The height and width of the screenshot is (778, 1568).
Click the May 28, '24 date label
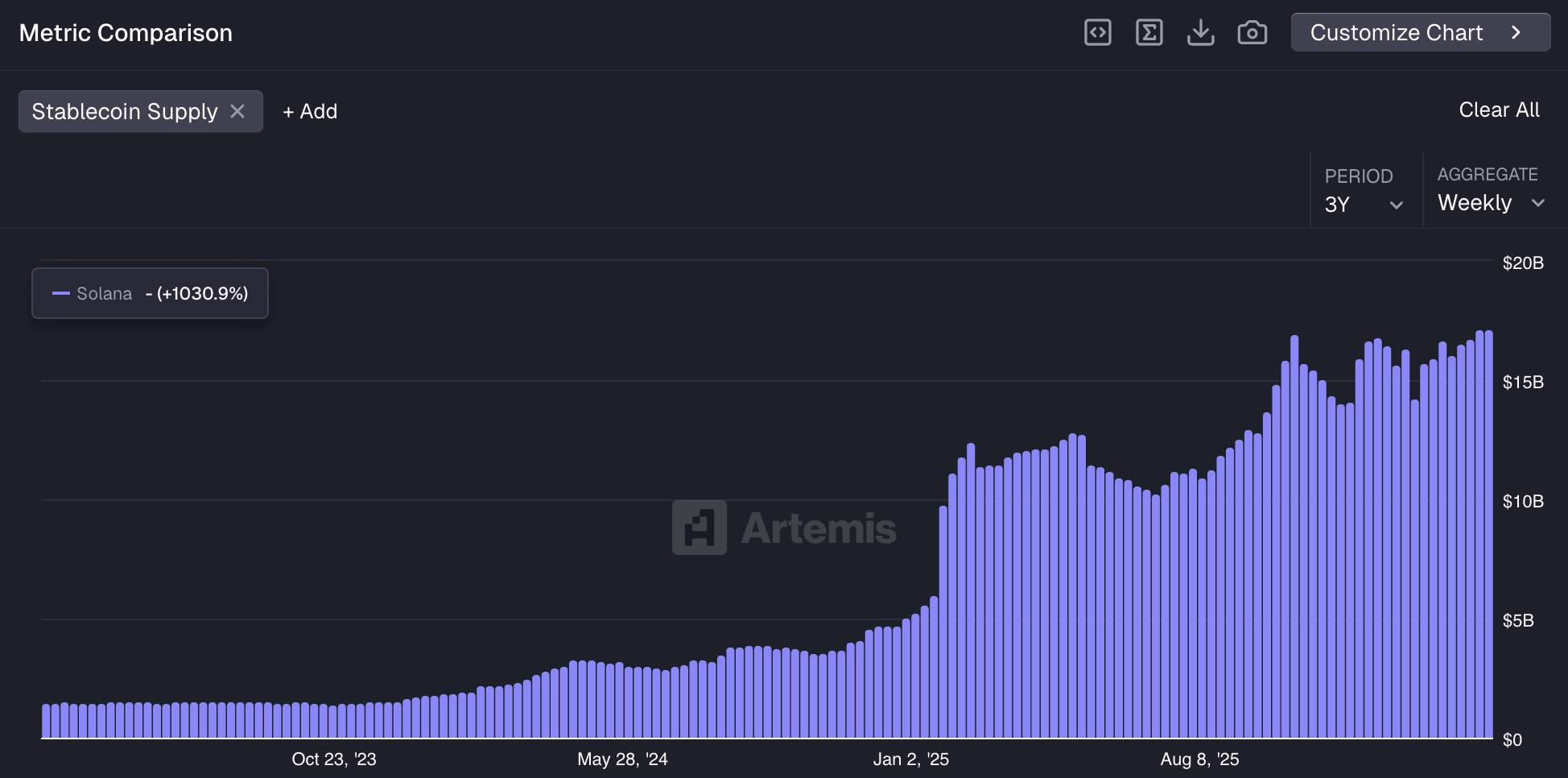[x=622, y=759]
